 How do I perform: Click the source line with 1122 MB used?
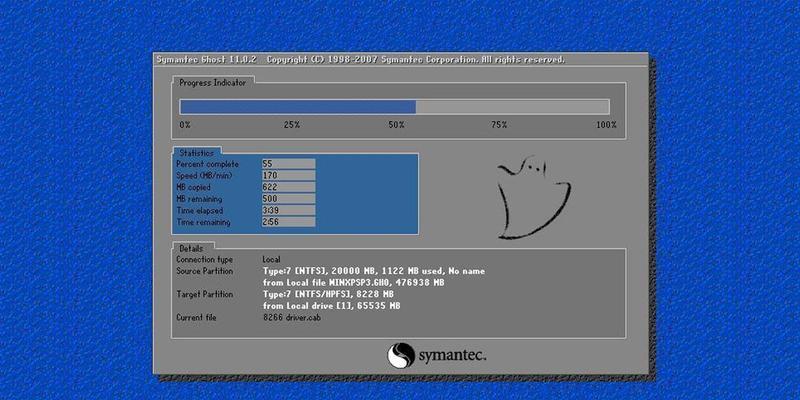pyautogui.click(x=374, y=271)
